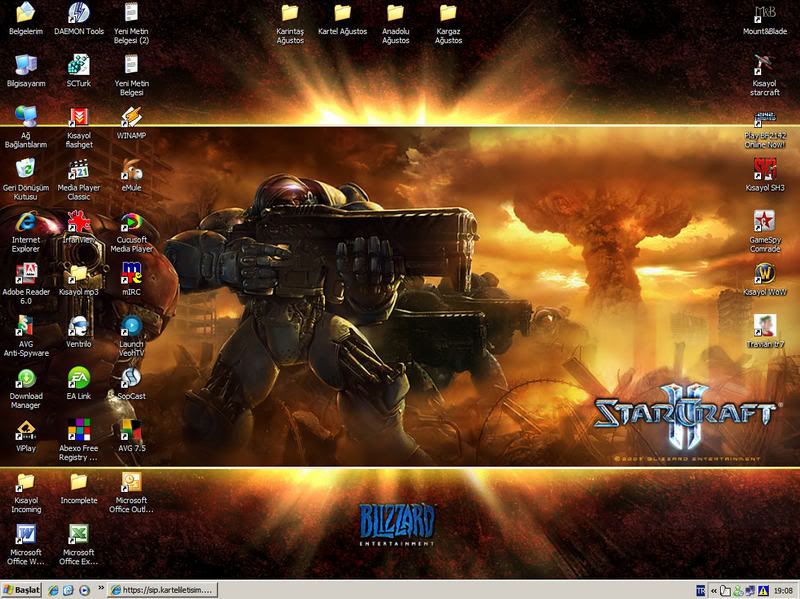Select Yeni Metin Belgesi file without (2)
This screenshot has height=599, width=800.
pos(131,75)
